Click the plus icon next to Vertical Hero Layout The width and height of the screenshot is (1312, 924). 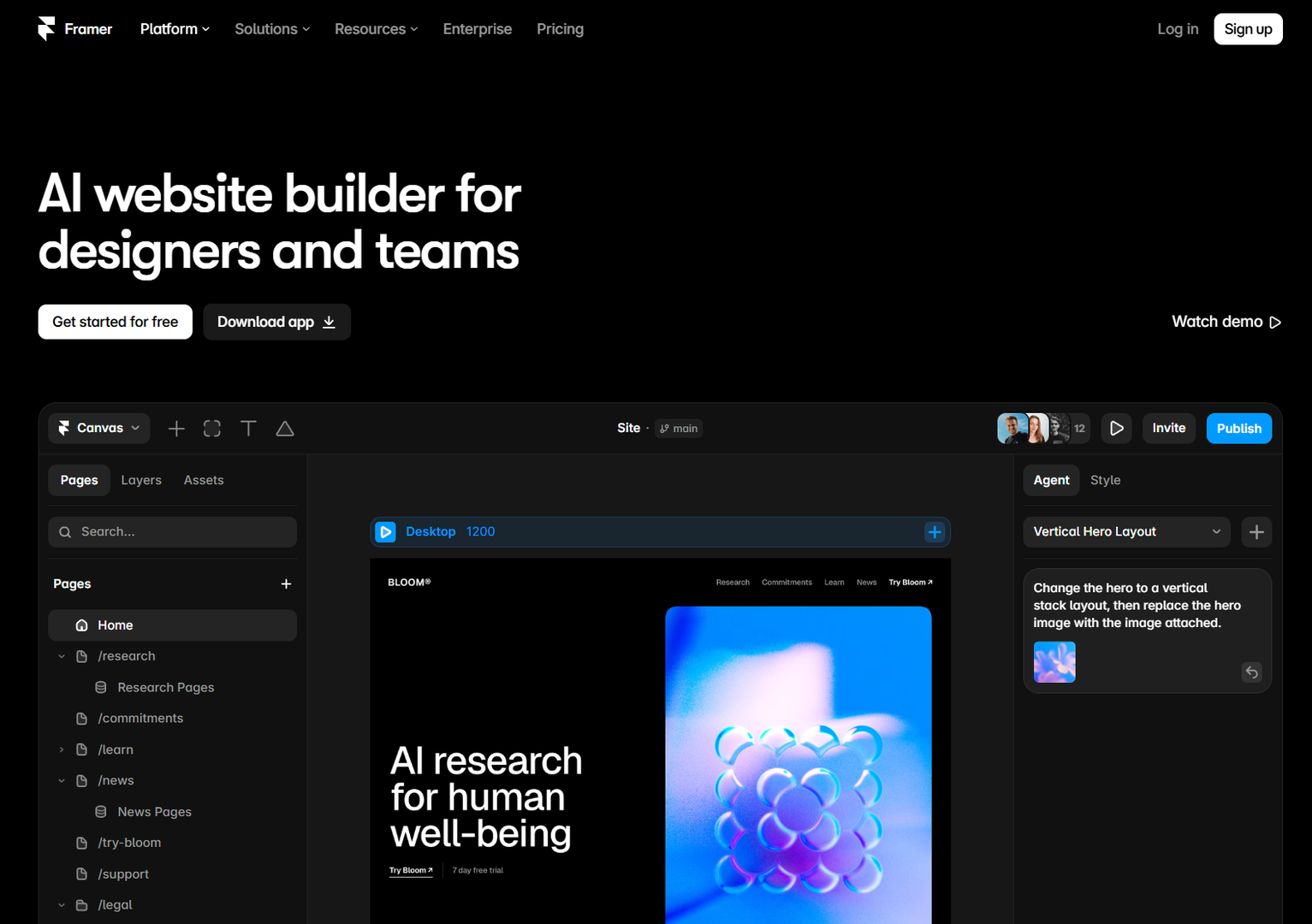click(x=1256, y=532)
